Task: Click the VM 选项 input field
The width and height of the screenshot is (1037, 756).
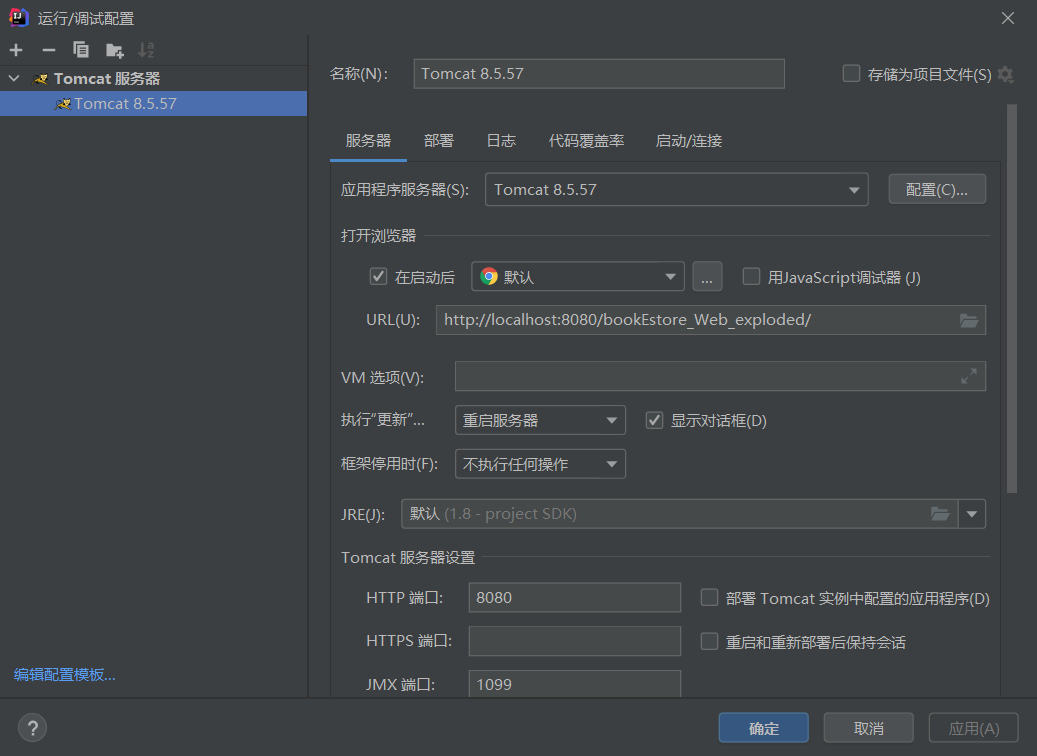Action: click(720, 376)
